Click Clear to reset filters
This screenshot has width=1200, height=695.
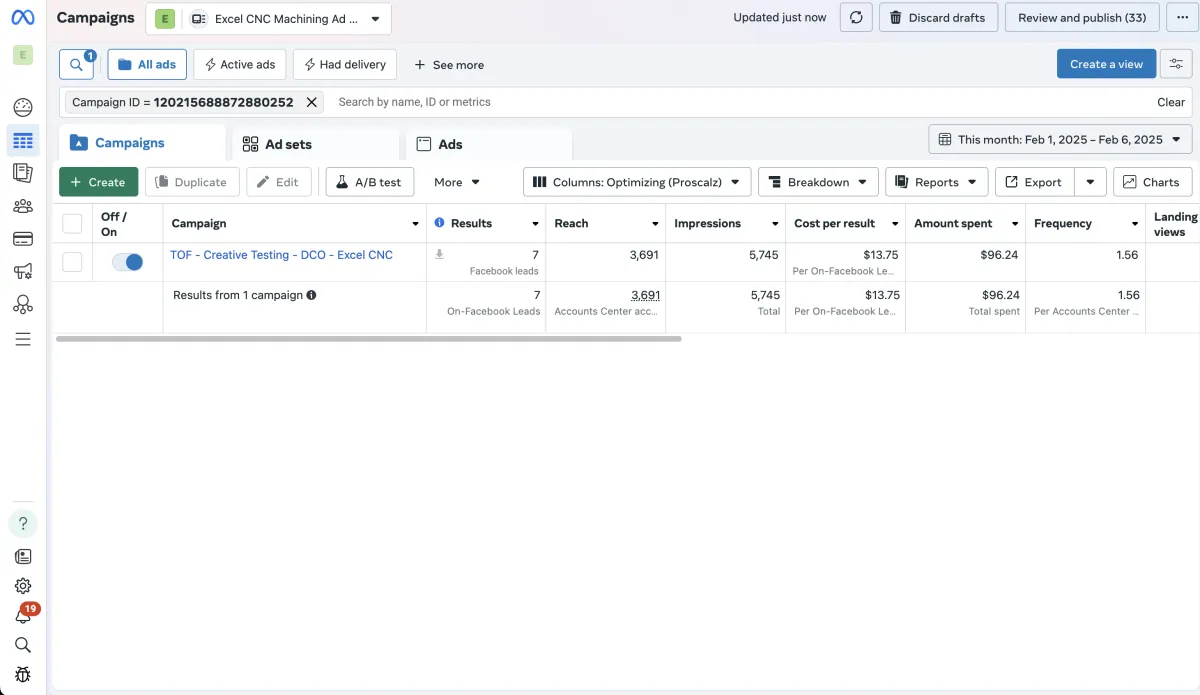pyautogui.click(x=1171, y=102)
